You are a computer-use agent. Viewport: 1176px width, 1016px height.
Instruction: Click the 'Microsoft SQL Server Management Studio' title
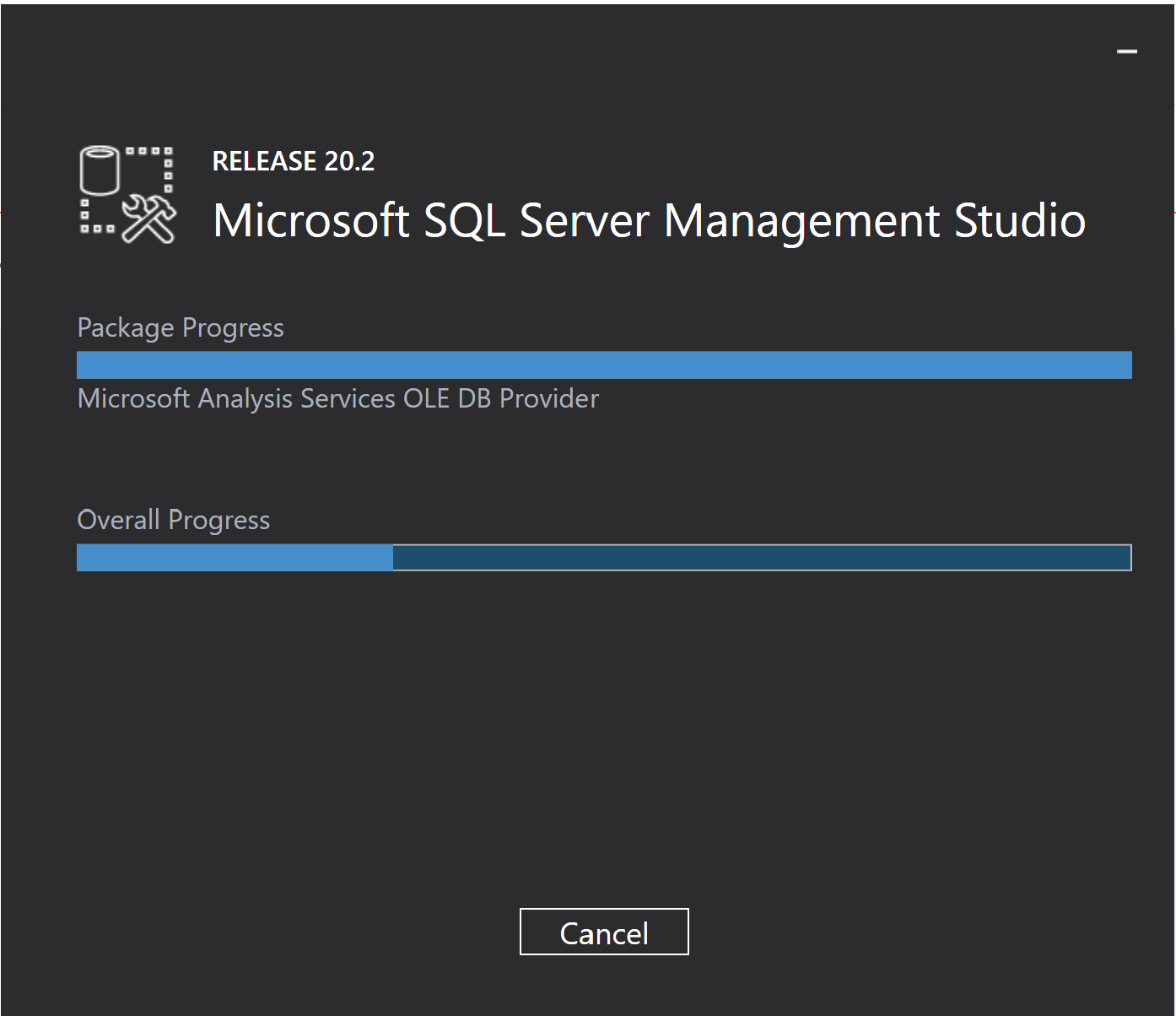tap(649, 221)
